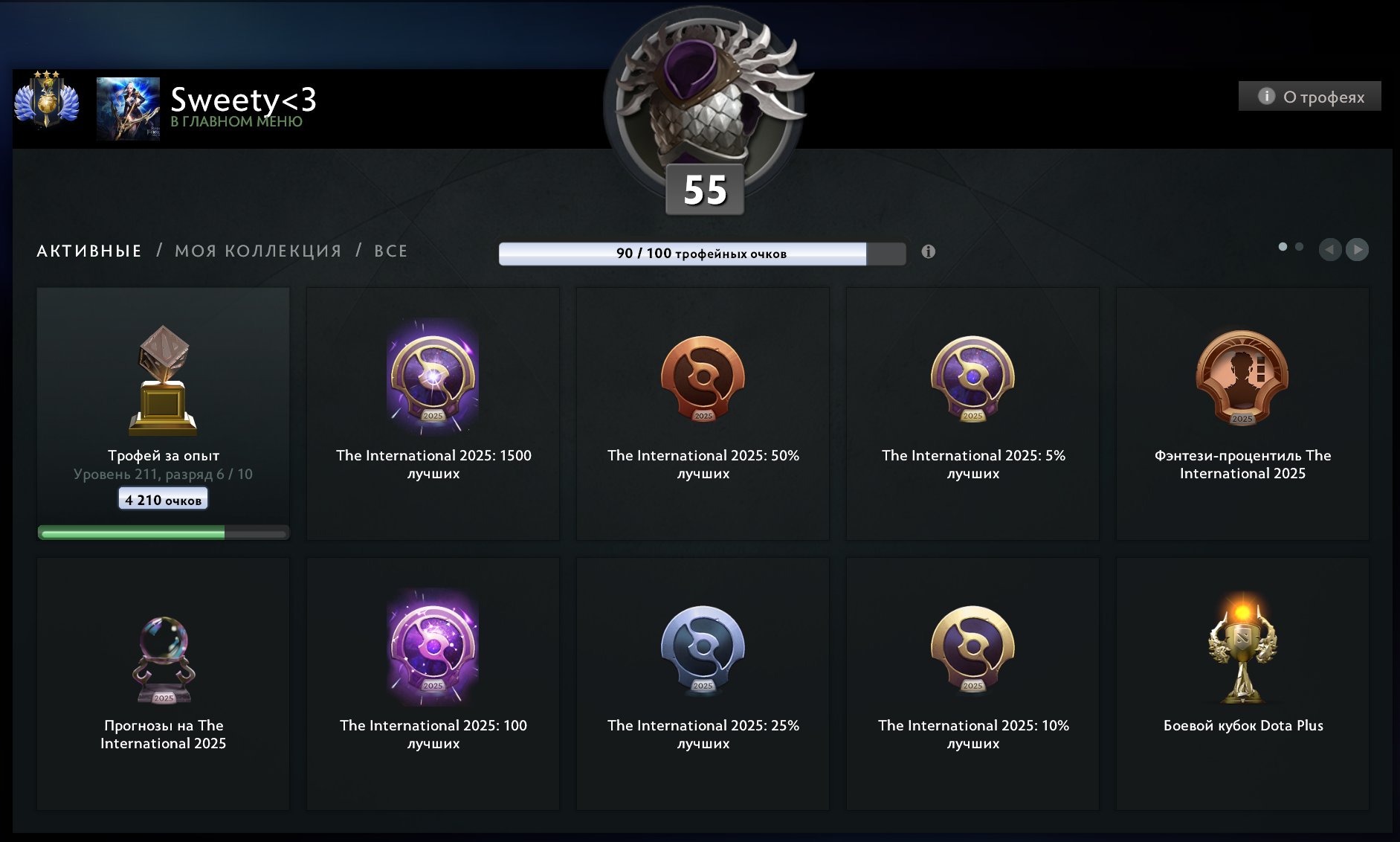The height and width of the screenshot is (842, 1400).
Task: Go to previous trophy page arrow
Action: coord(1330,249)
